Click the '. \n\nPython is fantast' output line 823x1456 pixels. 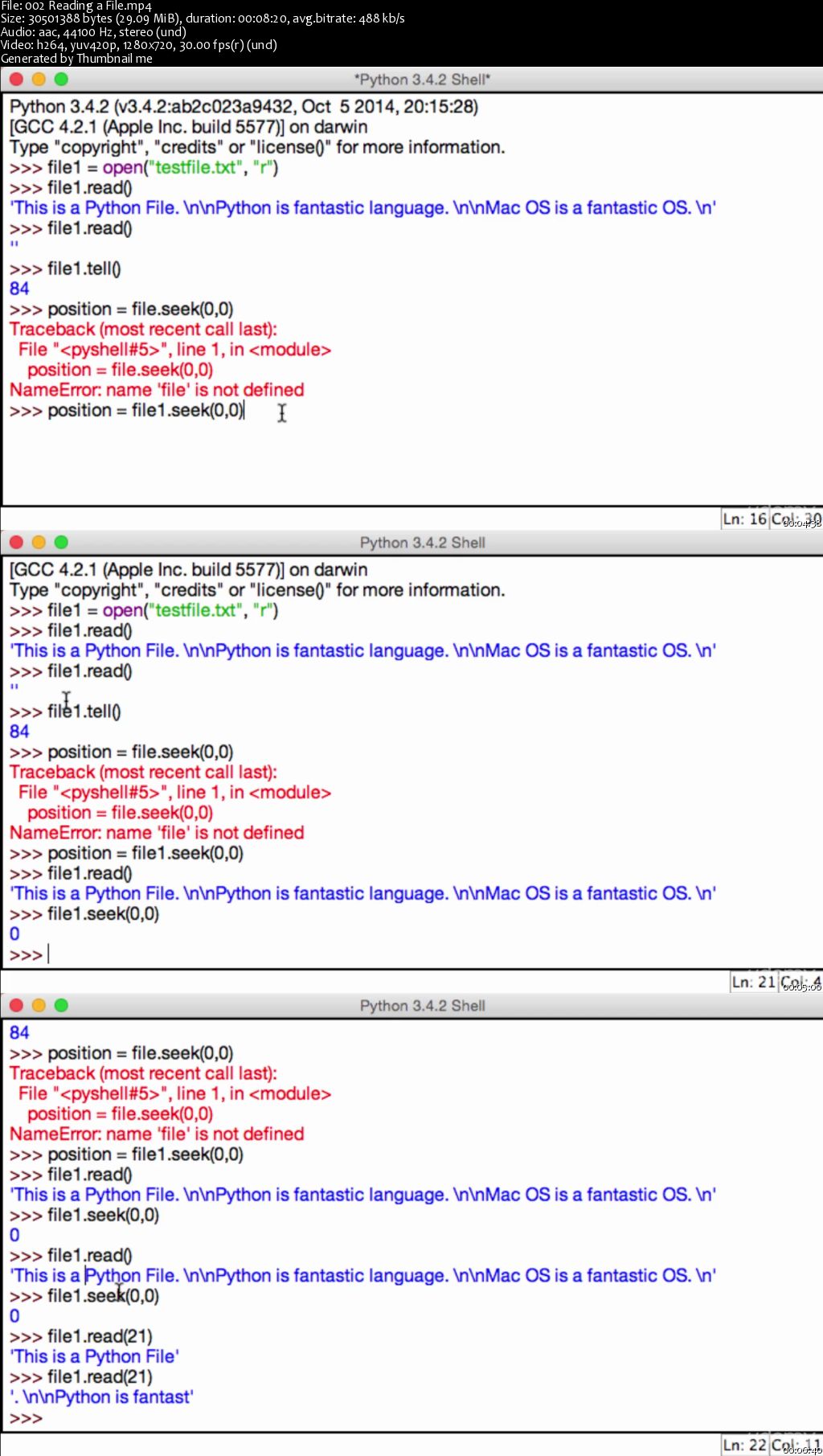point(101,1397)
